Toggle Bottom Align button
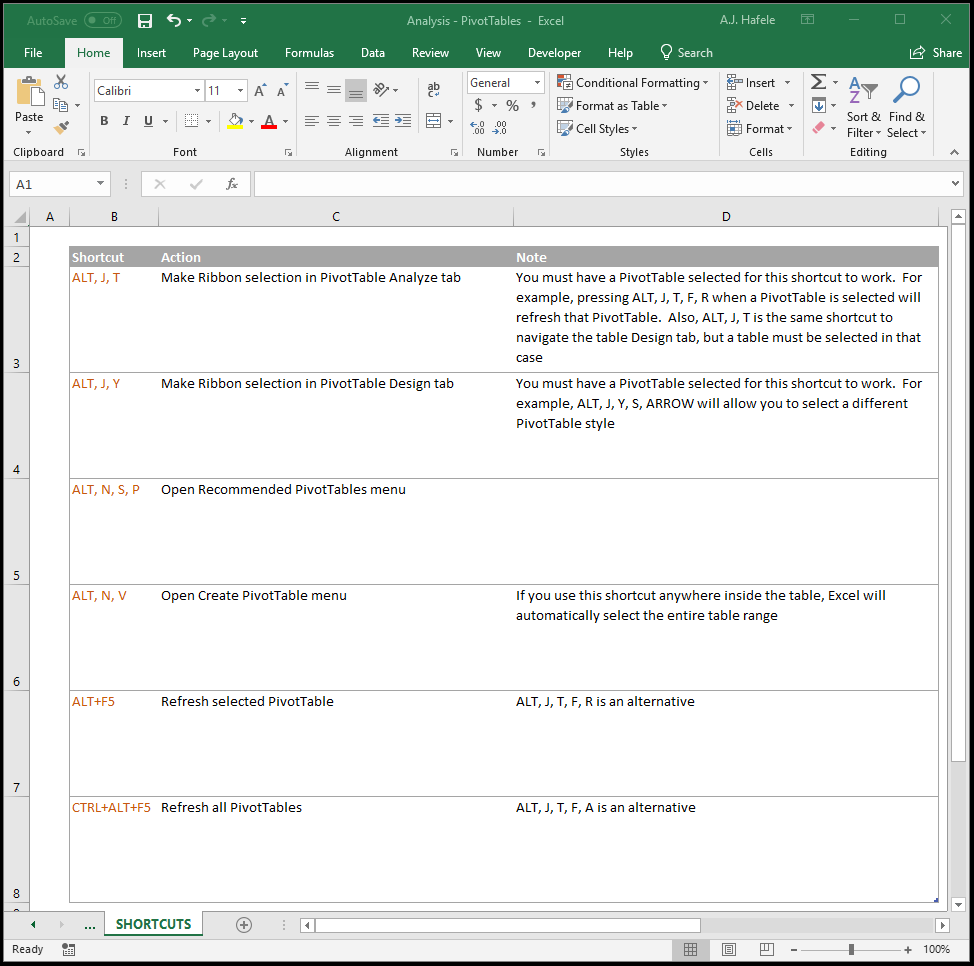 pyautogui.click(x=356, y=91)
